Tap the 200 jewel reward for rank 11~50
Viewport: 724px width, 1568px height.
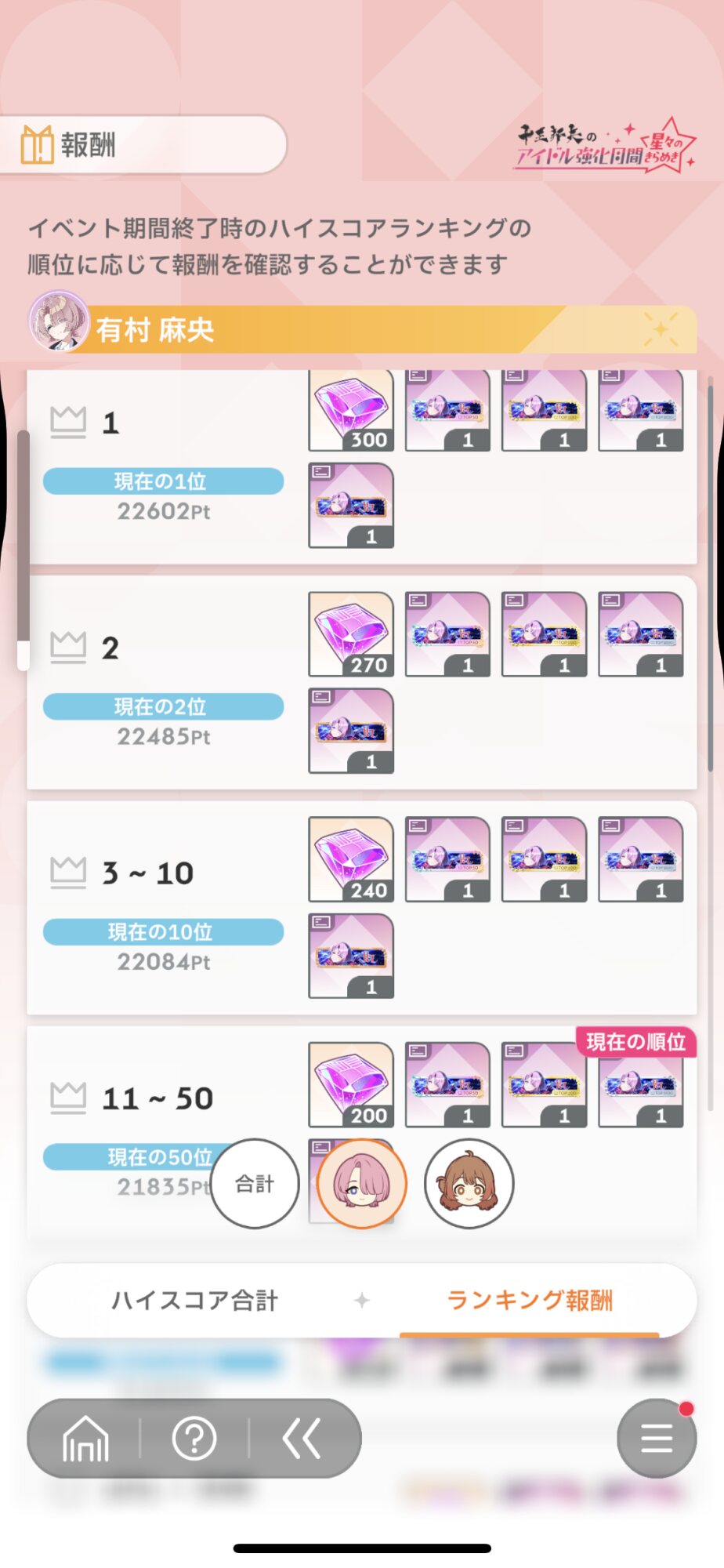(x=351, y=1084)
